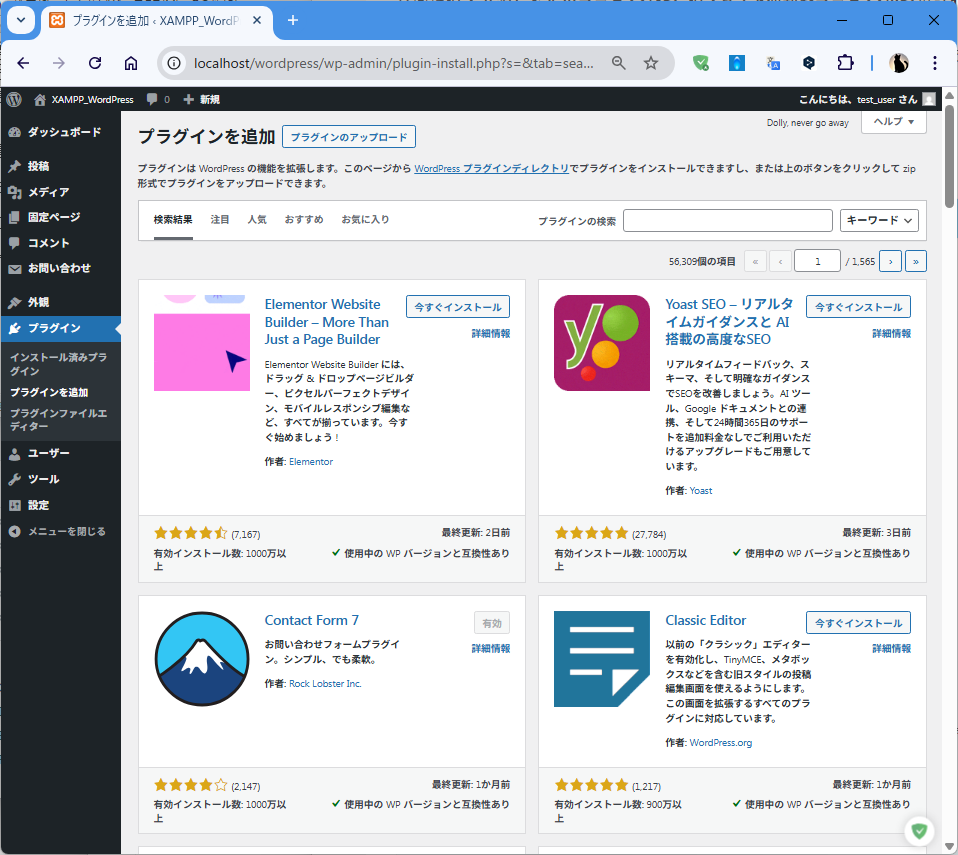Open the comments bubble icon in admin bar
Screen dimensions: 958x855
pyautogui.click(x=152, y=99)
